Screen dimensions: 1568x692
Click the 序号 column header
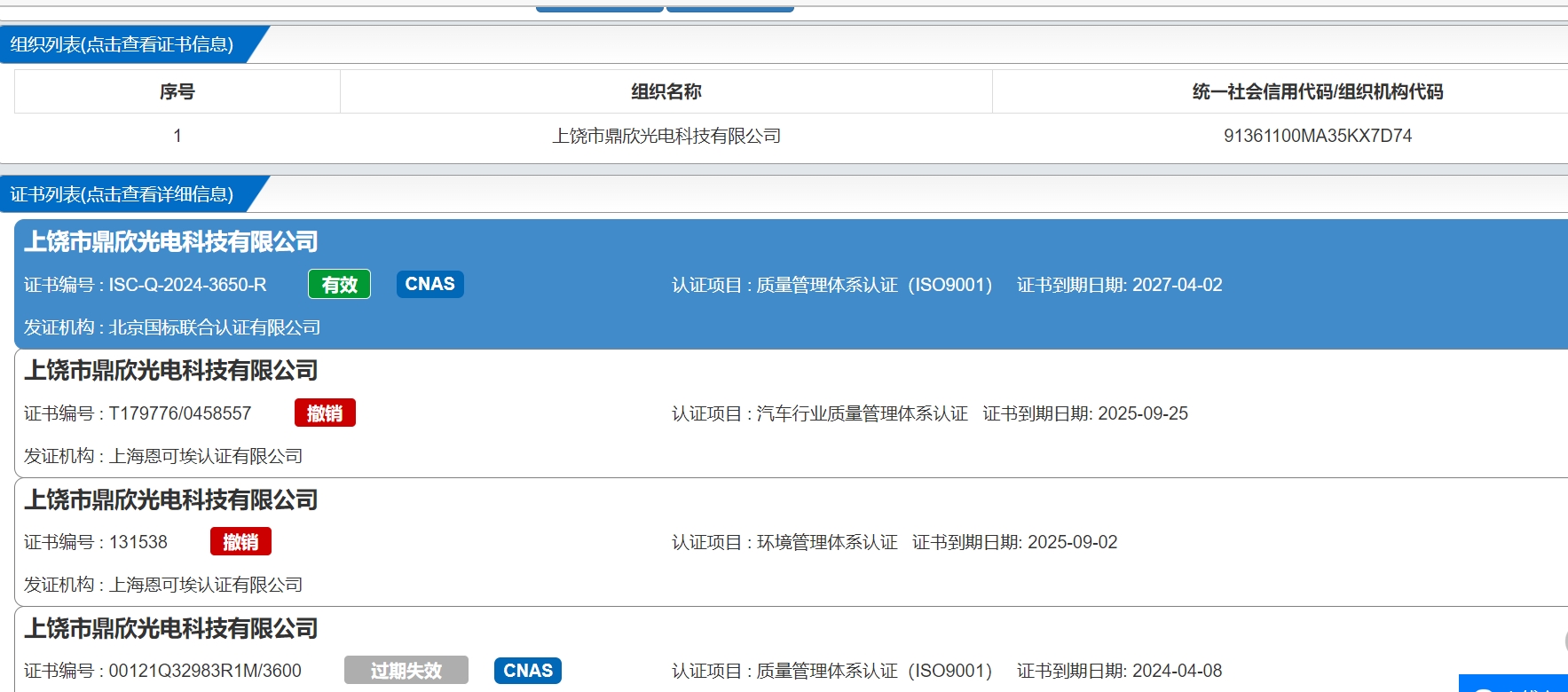(x=177, y=91)
